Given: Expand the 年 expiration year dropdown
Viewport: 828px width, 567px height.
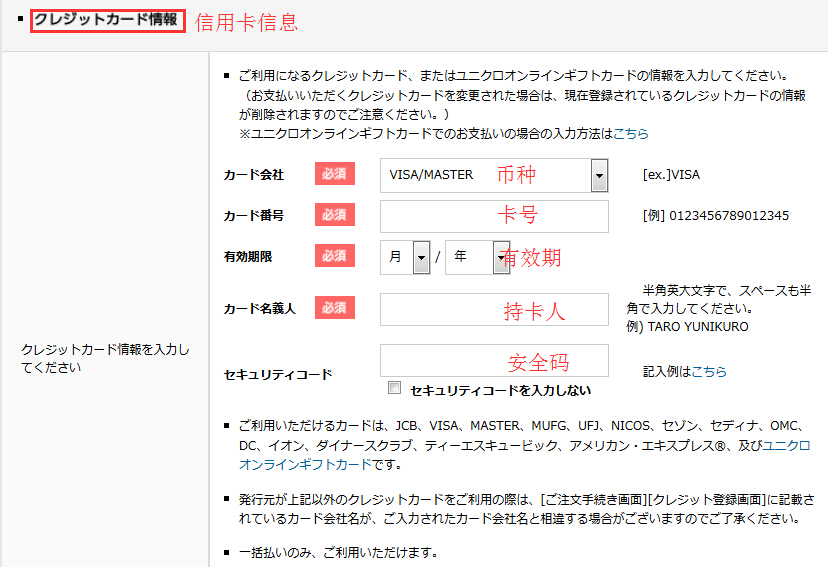Looking at the screenshot, I should (x=476, y=257).
